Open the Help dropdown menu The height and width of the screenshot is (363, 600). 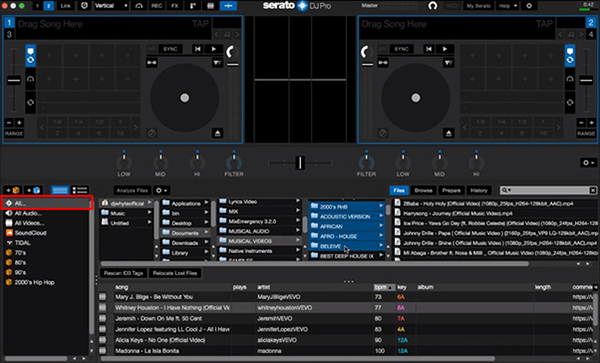(x=507, y=6)
